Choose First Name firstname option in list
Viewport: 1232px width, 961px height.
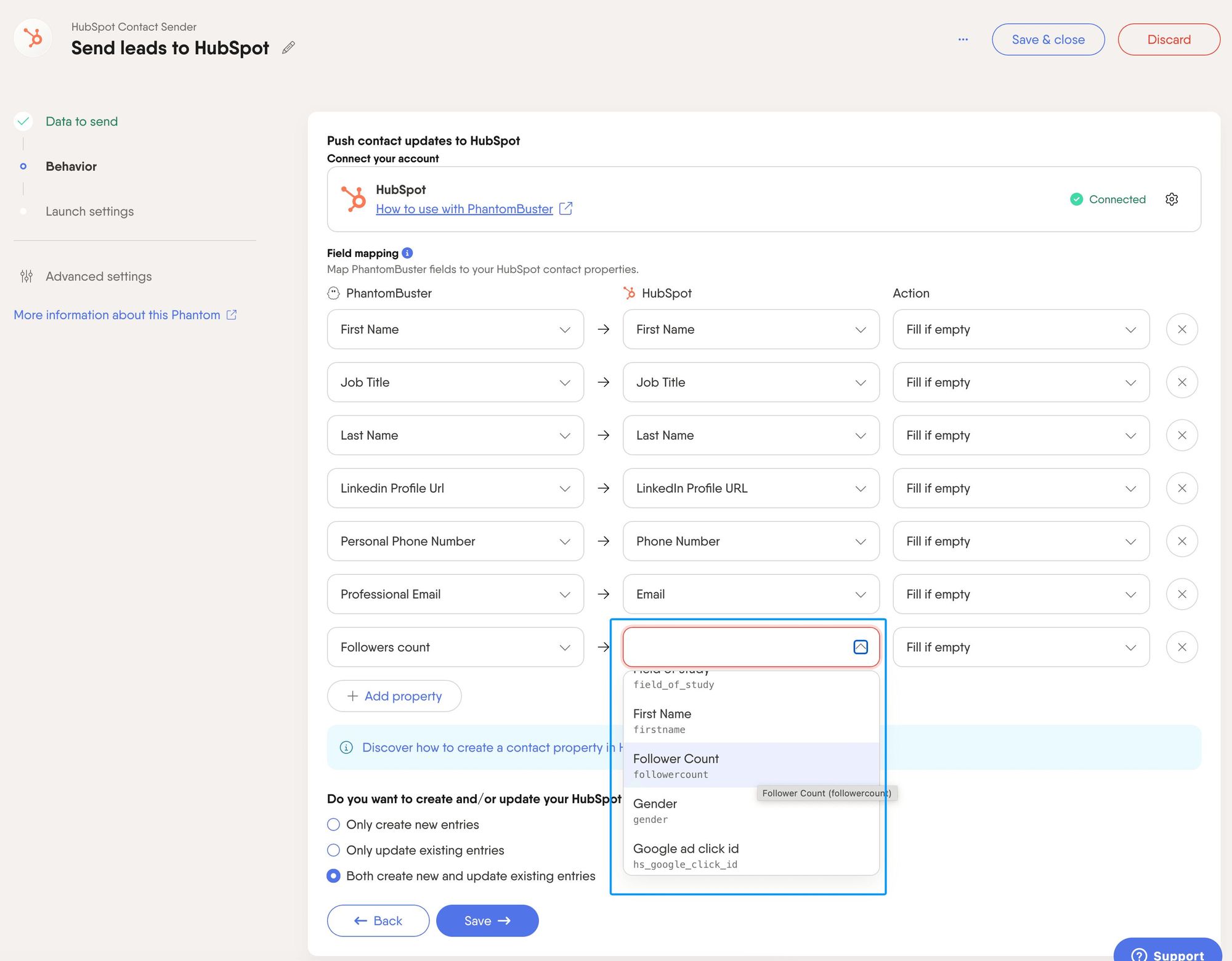(x=751, y=720)
